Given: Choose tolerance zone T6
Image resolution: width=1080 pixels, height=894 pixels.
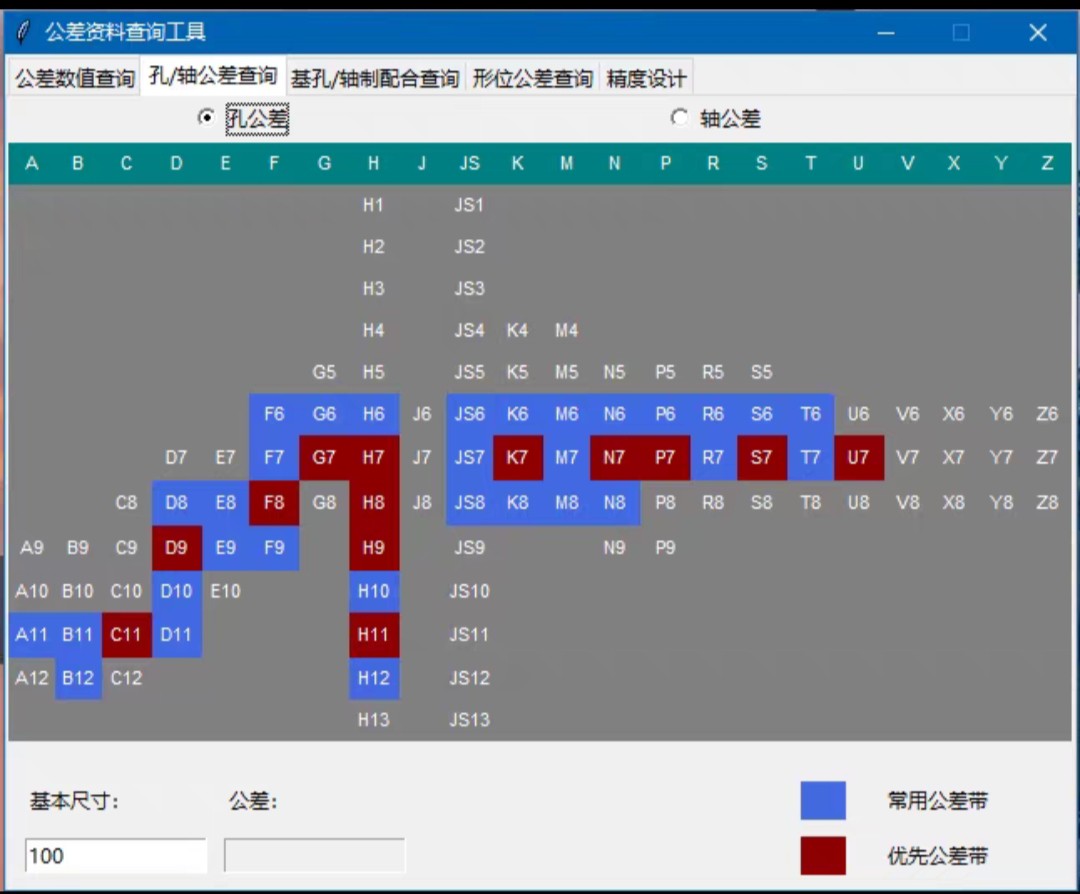Looking at the screenshot, I should (811, 414).
